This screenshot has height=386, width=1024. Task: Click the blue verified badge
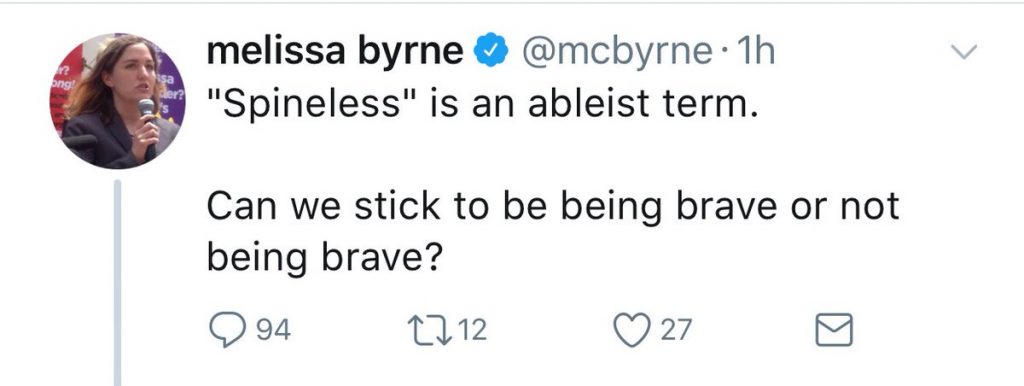pyautogui.click(x=490, y=52)
